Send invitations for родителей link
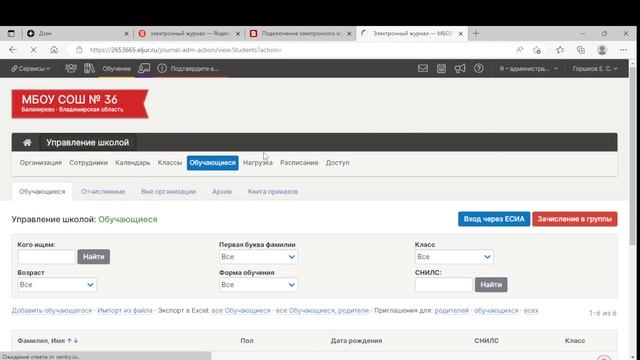 (x=451, y=310)
